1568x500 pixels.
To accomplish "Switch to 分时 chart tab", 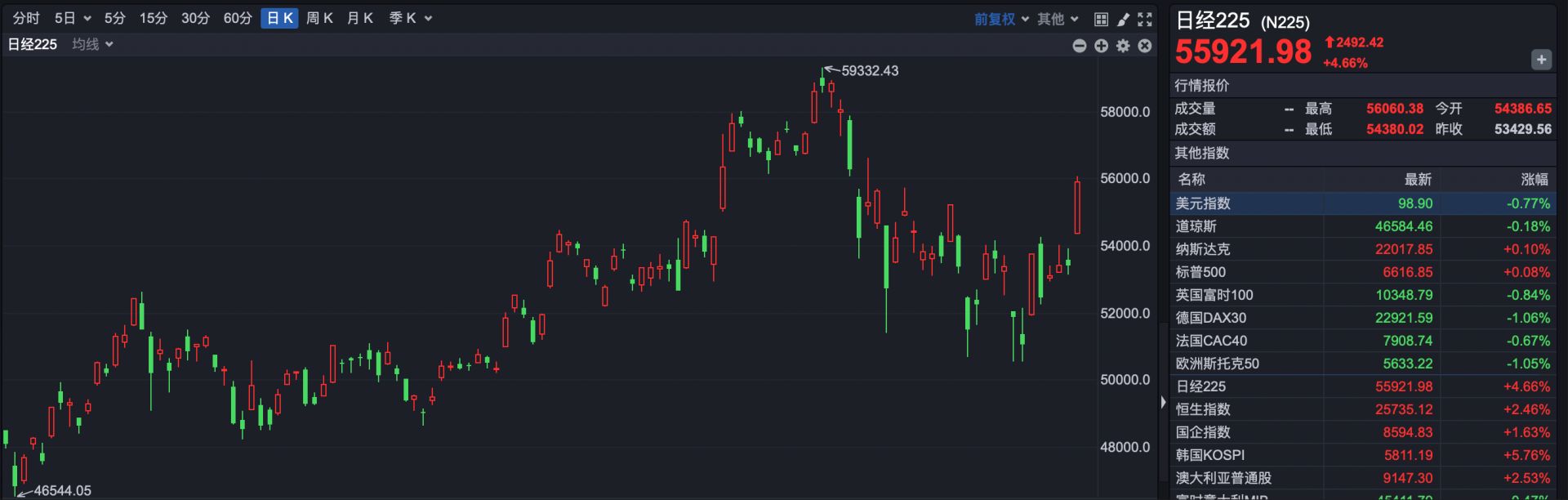I will pyautogui.click(x=26, y=18).
